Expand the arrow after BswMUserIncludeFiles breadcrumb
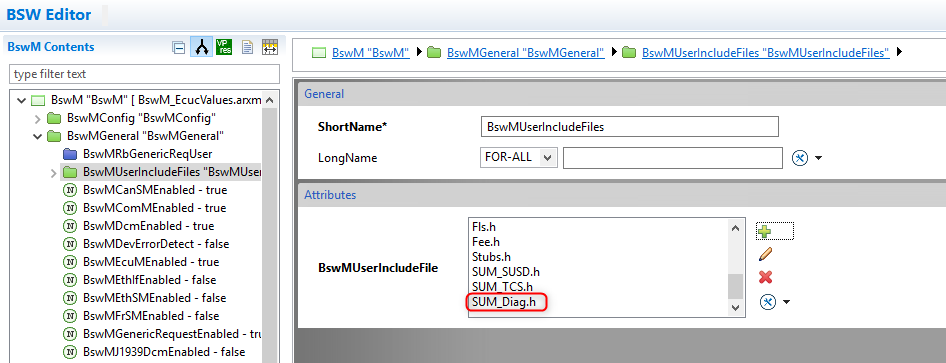This screenshot has height=363, width=946. [900, 53]
